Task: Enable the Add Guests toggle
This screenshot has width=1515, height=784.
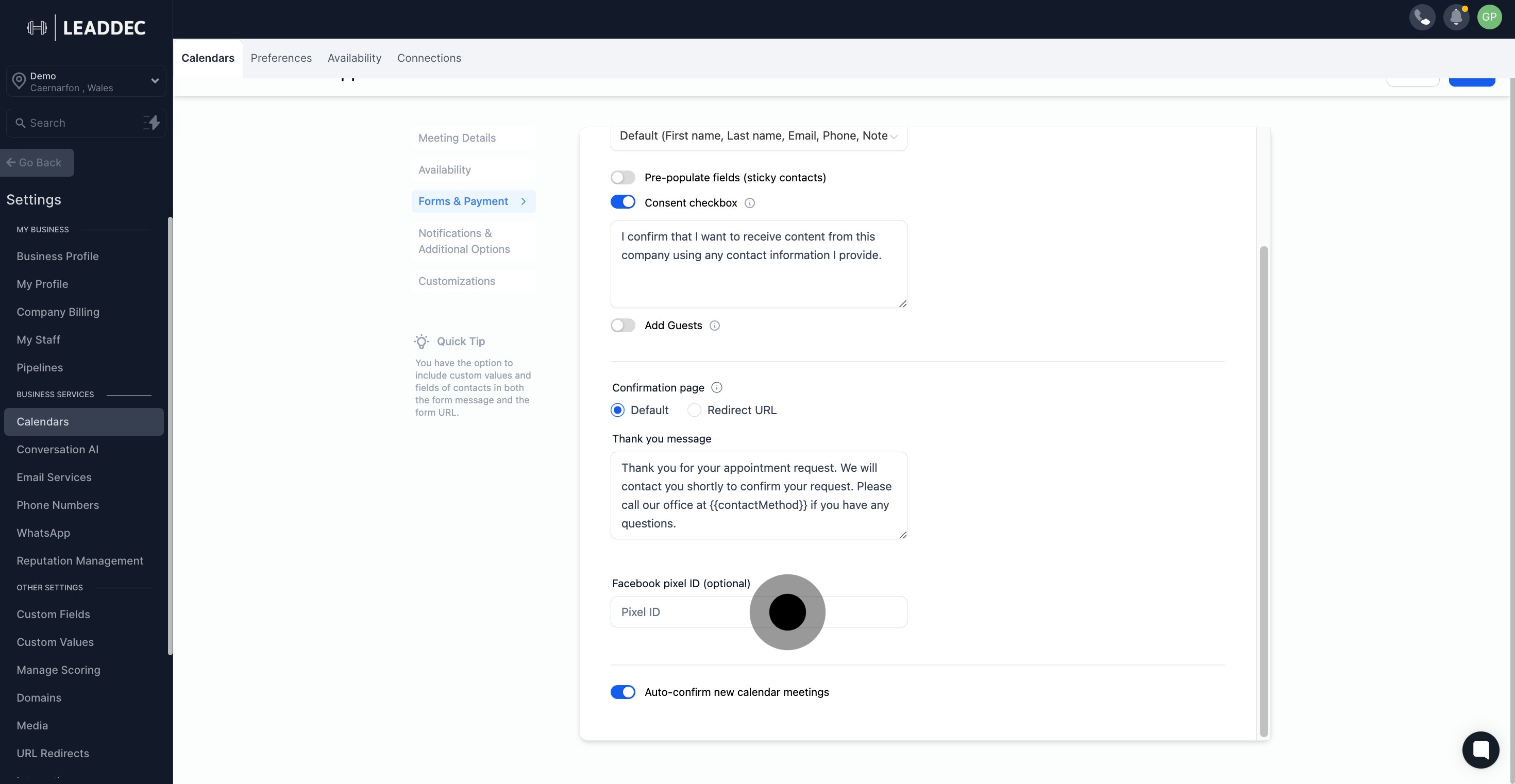Action: [x=623, y=326]
